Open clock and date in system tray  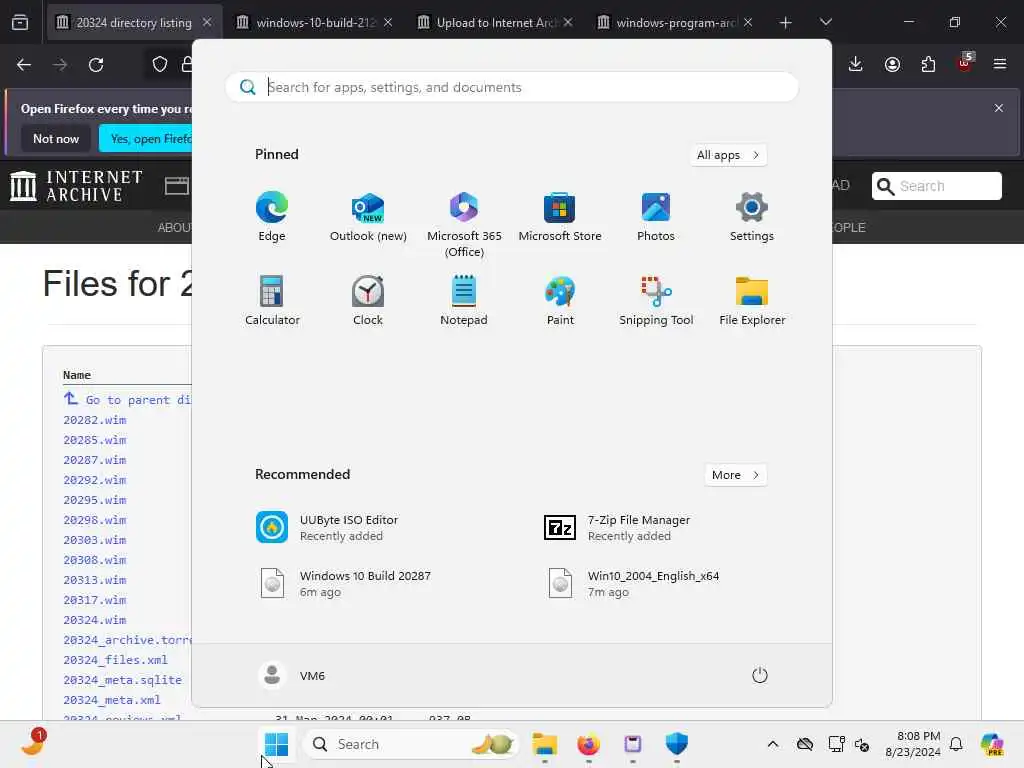pyautogui.click(x=912, y=744)
